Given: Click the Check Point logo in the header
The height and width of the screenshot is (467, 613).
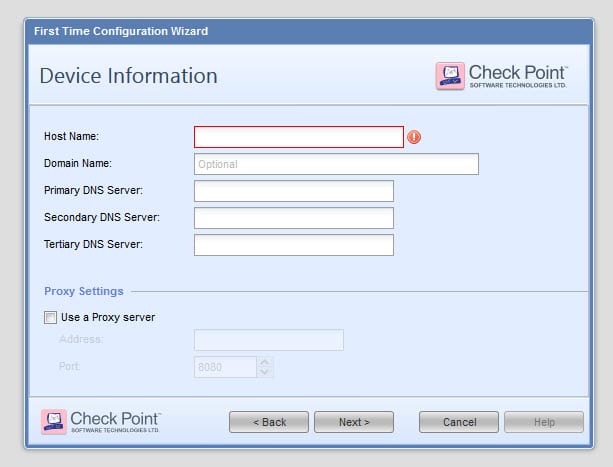Looking at the screenshot, I should [x=501, y=76].
